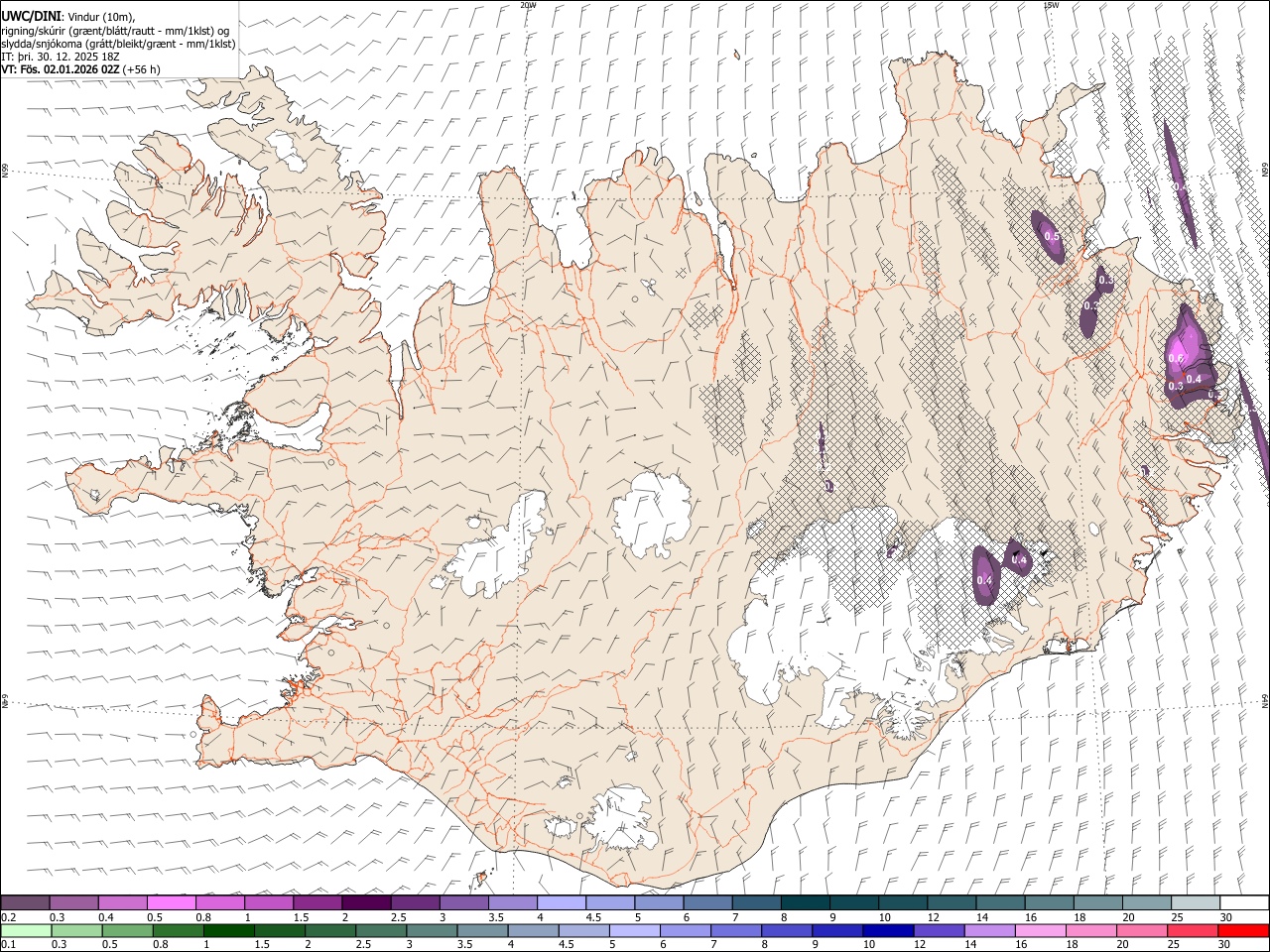Click top-row legend value '0.2'

tap(9, 917)
